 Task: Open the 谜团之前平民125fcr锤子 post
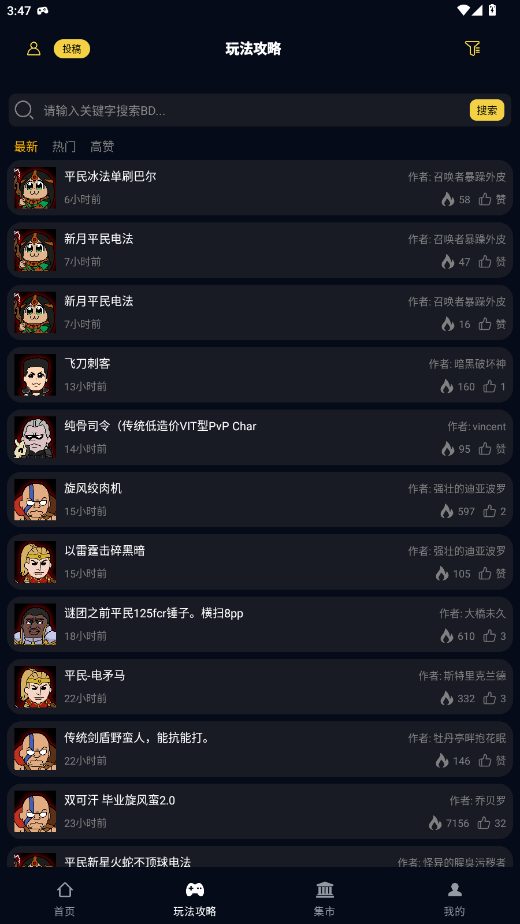coord(260,624)
